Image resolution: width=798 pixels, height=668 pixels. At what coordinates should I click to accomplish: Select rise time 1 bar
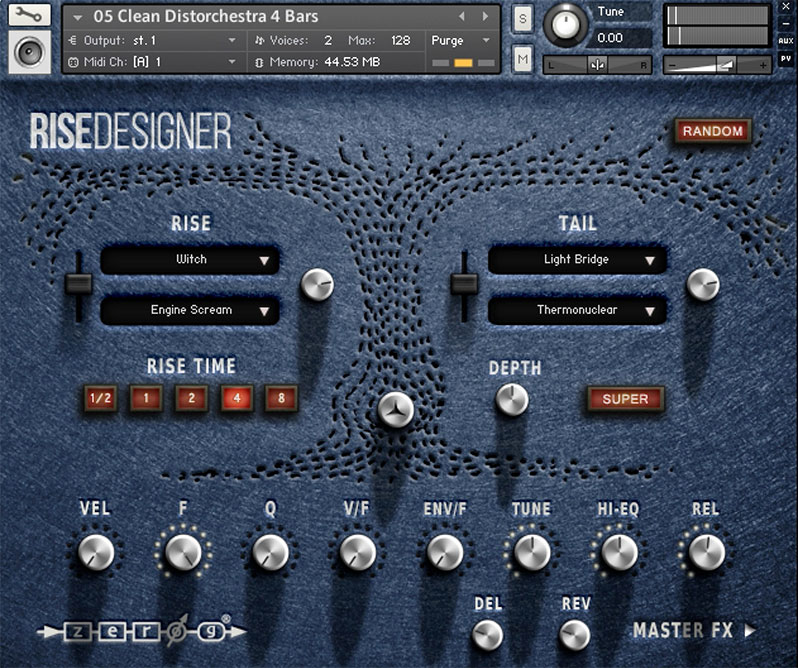coord(146,398)
